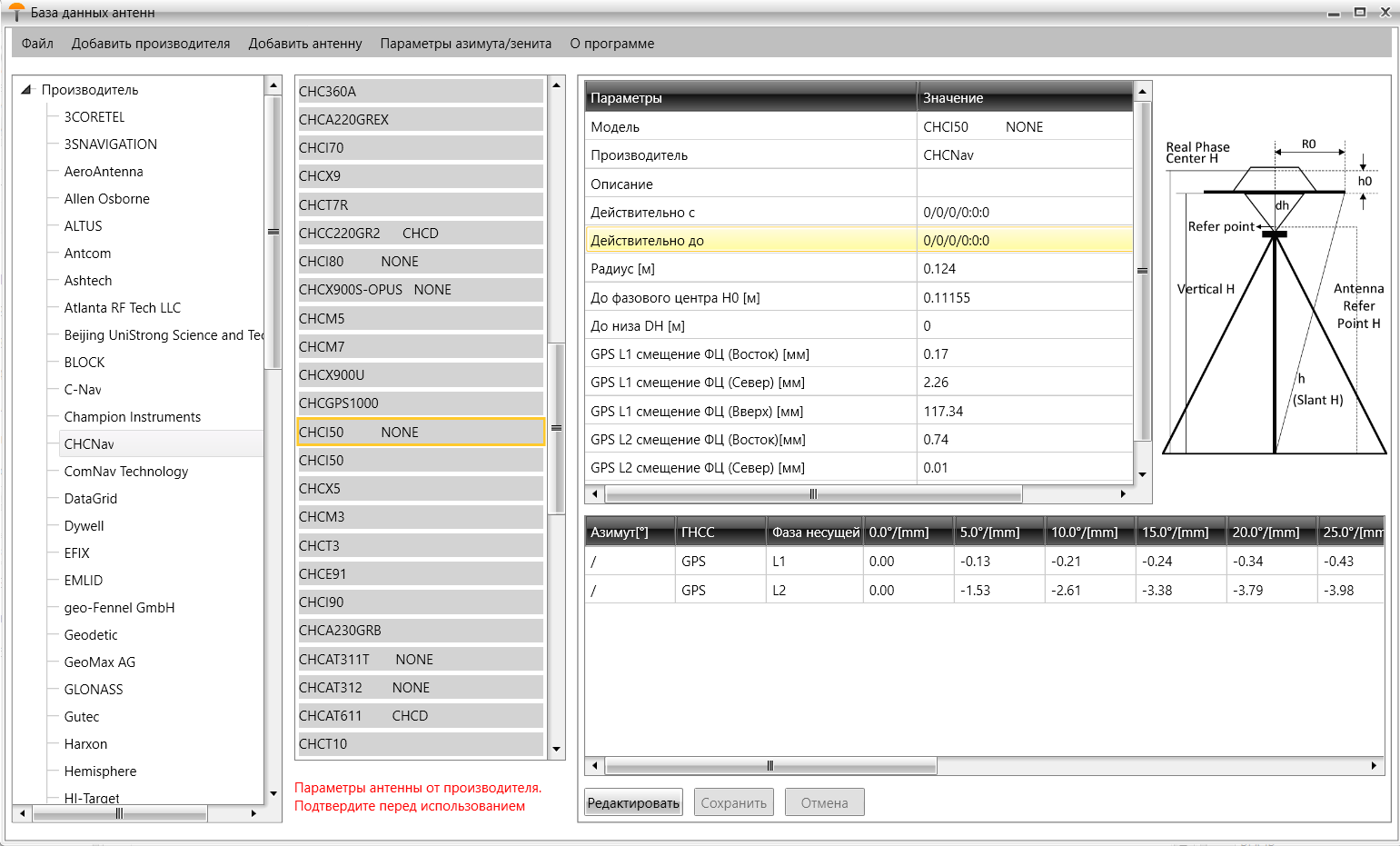Click the Азимут[°] column header
This screenshot has height=846, width=1400.
[630, 532]
